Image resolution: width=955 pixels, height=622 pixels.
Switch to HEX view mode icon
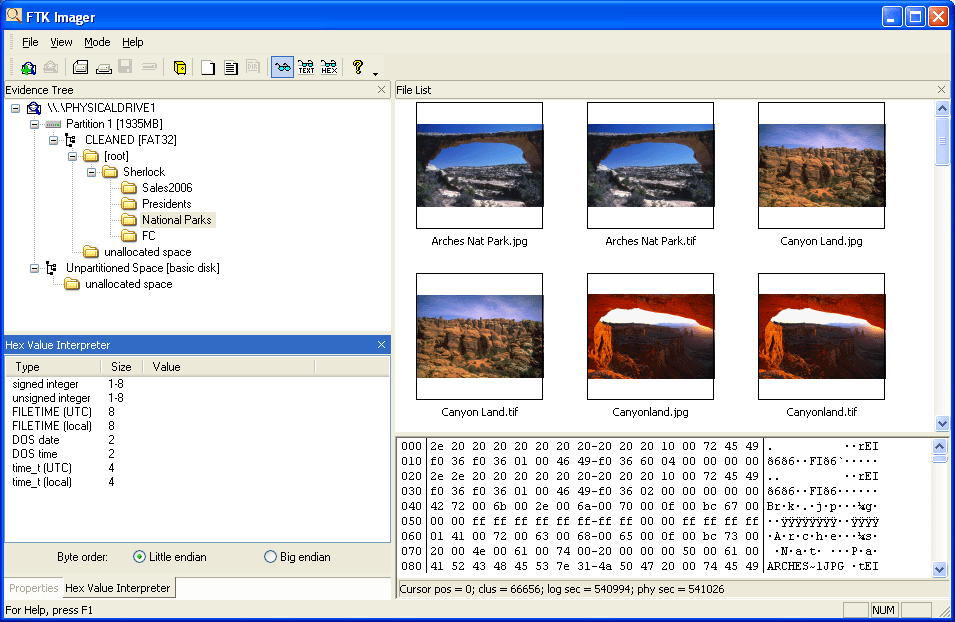329,68
